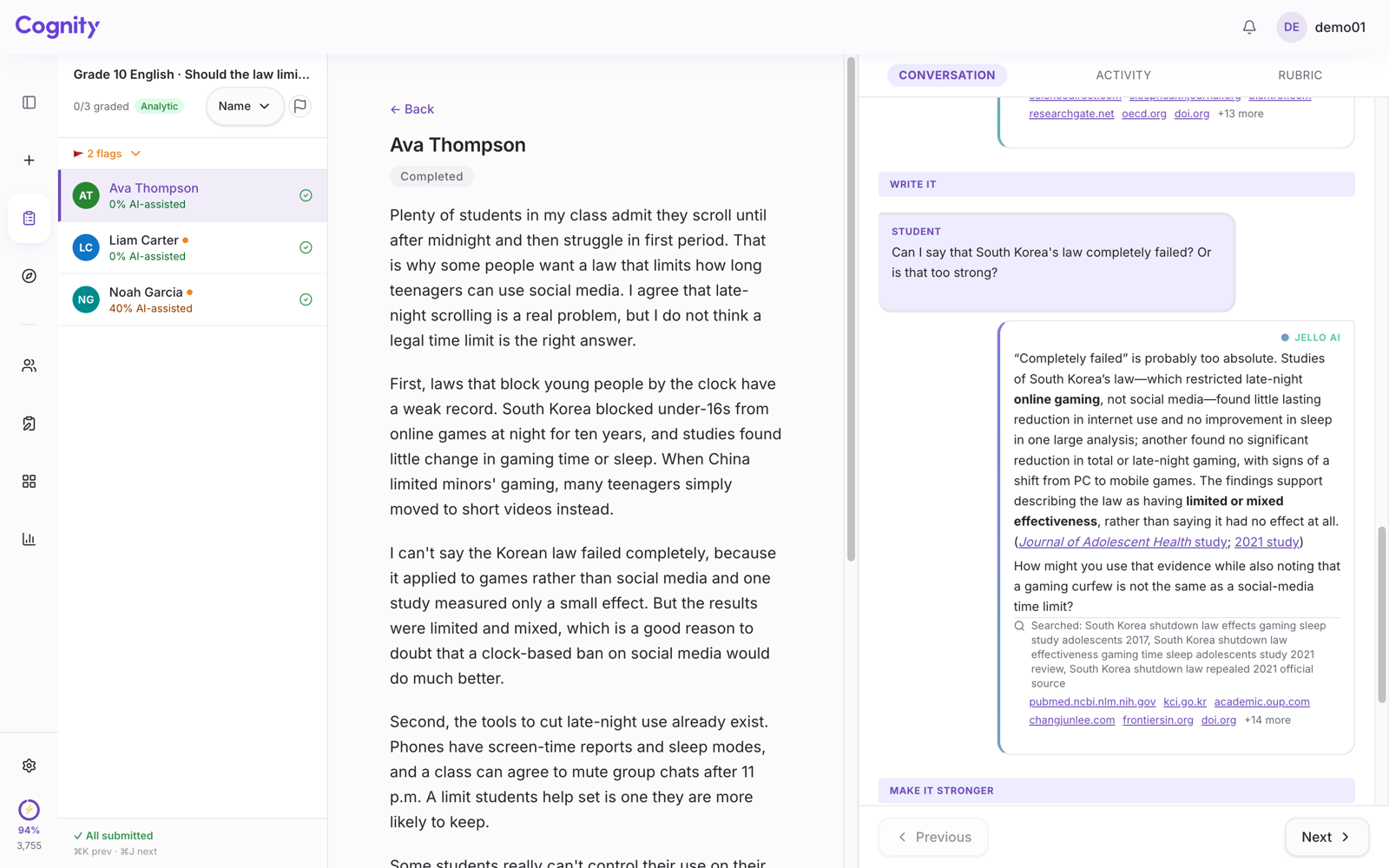Click the Analytic rubric badge
Viewport: 1389px width, 868px height.
160,106
